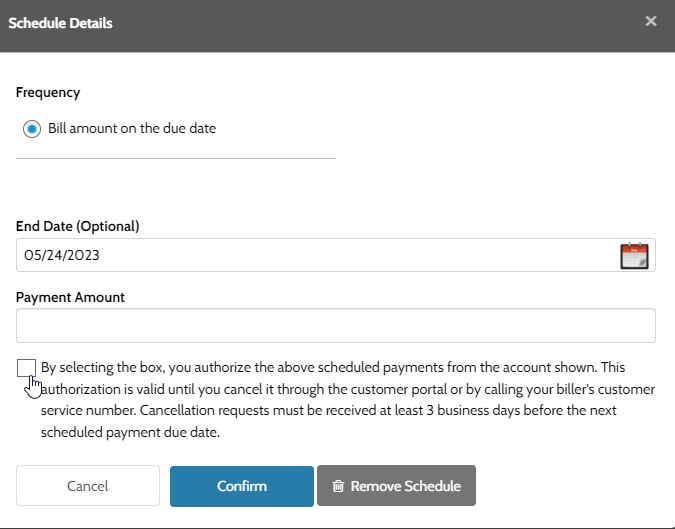Click the Frequency heading
Viewport: 675px width, 529px height.
point(48,92)
